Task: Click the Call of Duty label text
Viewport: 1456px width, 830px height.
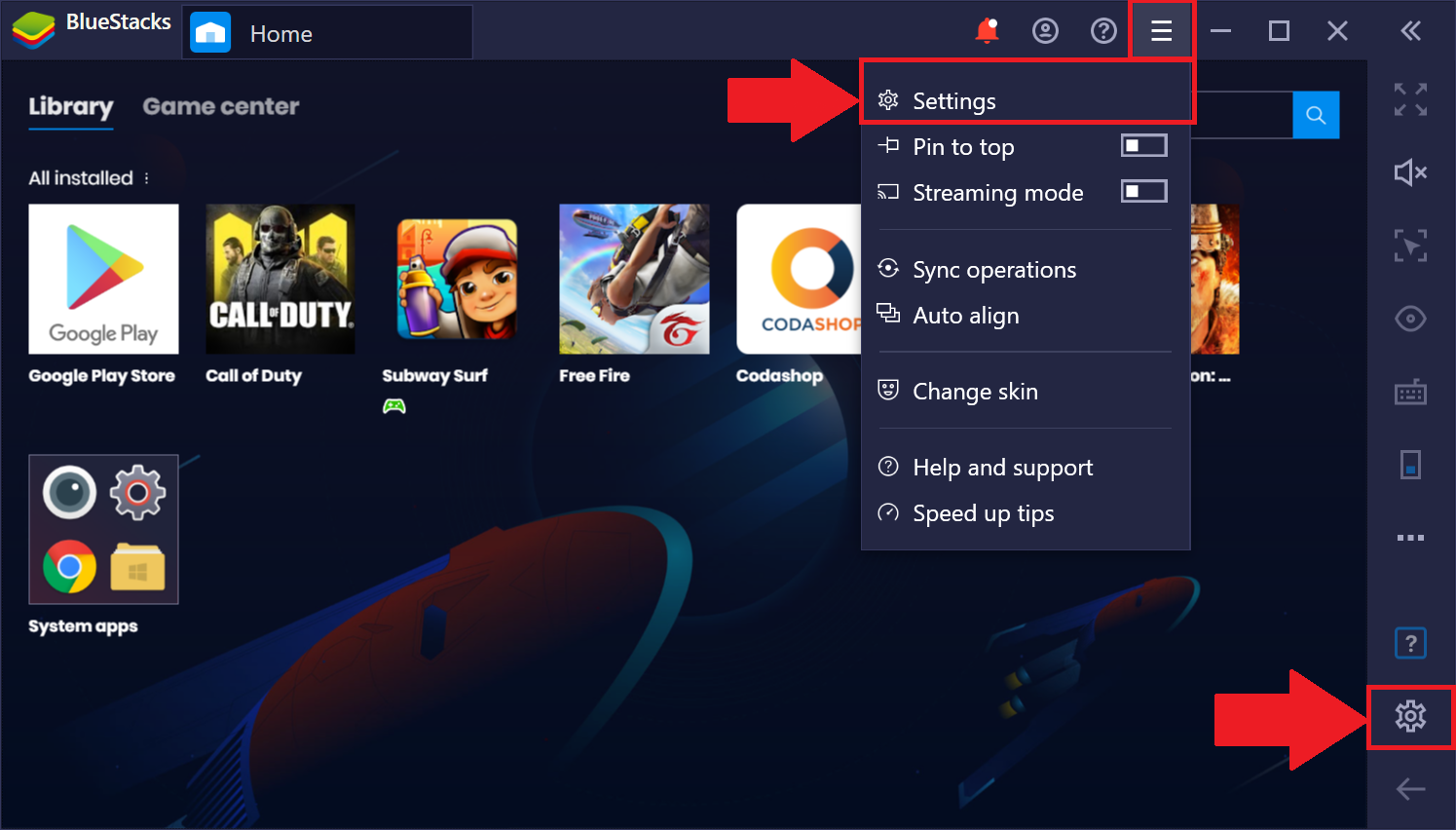Action: coord(254,376)
